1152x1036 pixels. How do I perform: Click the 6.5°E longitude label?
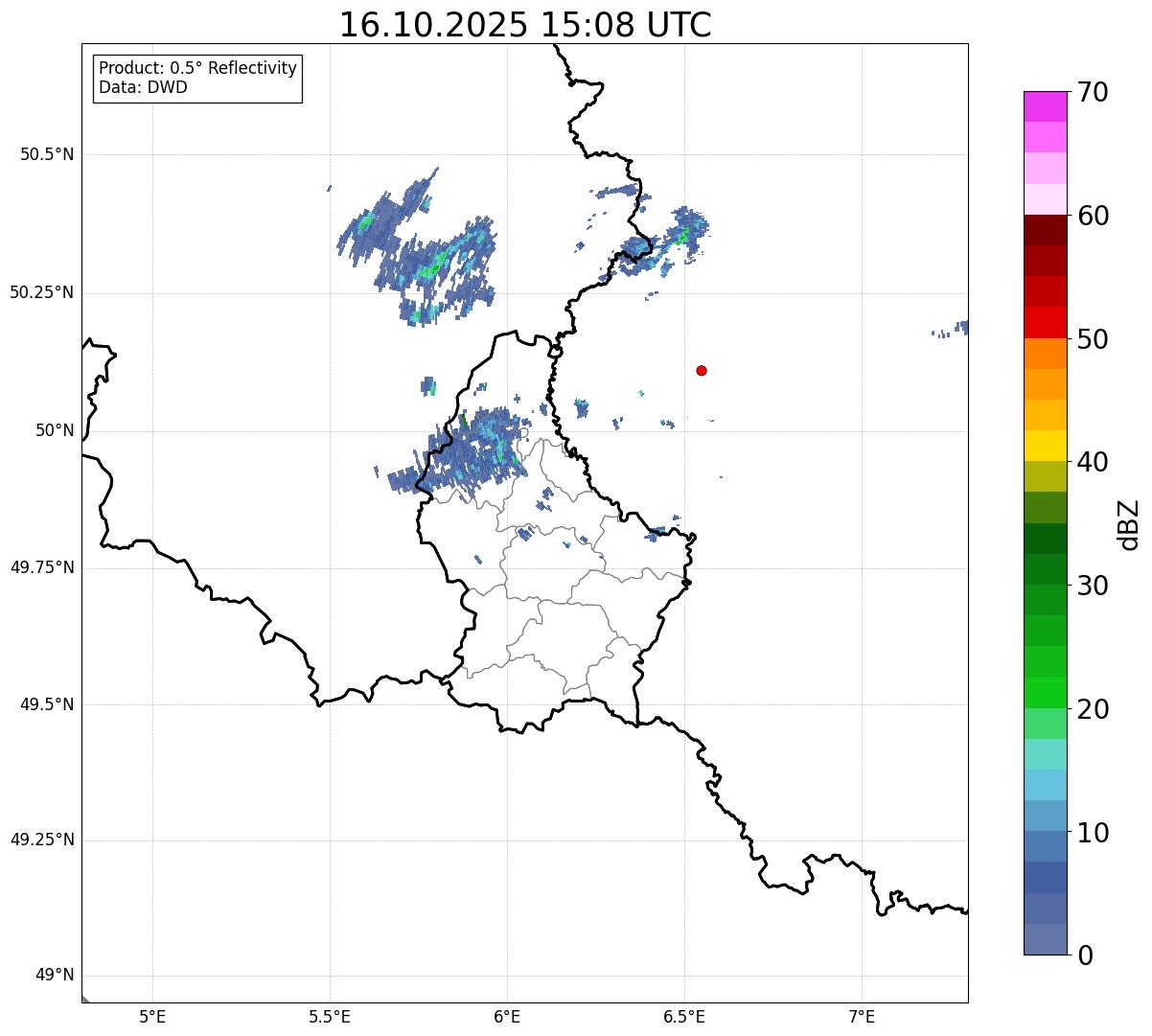[684, 1016]
